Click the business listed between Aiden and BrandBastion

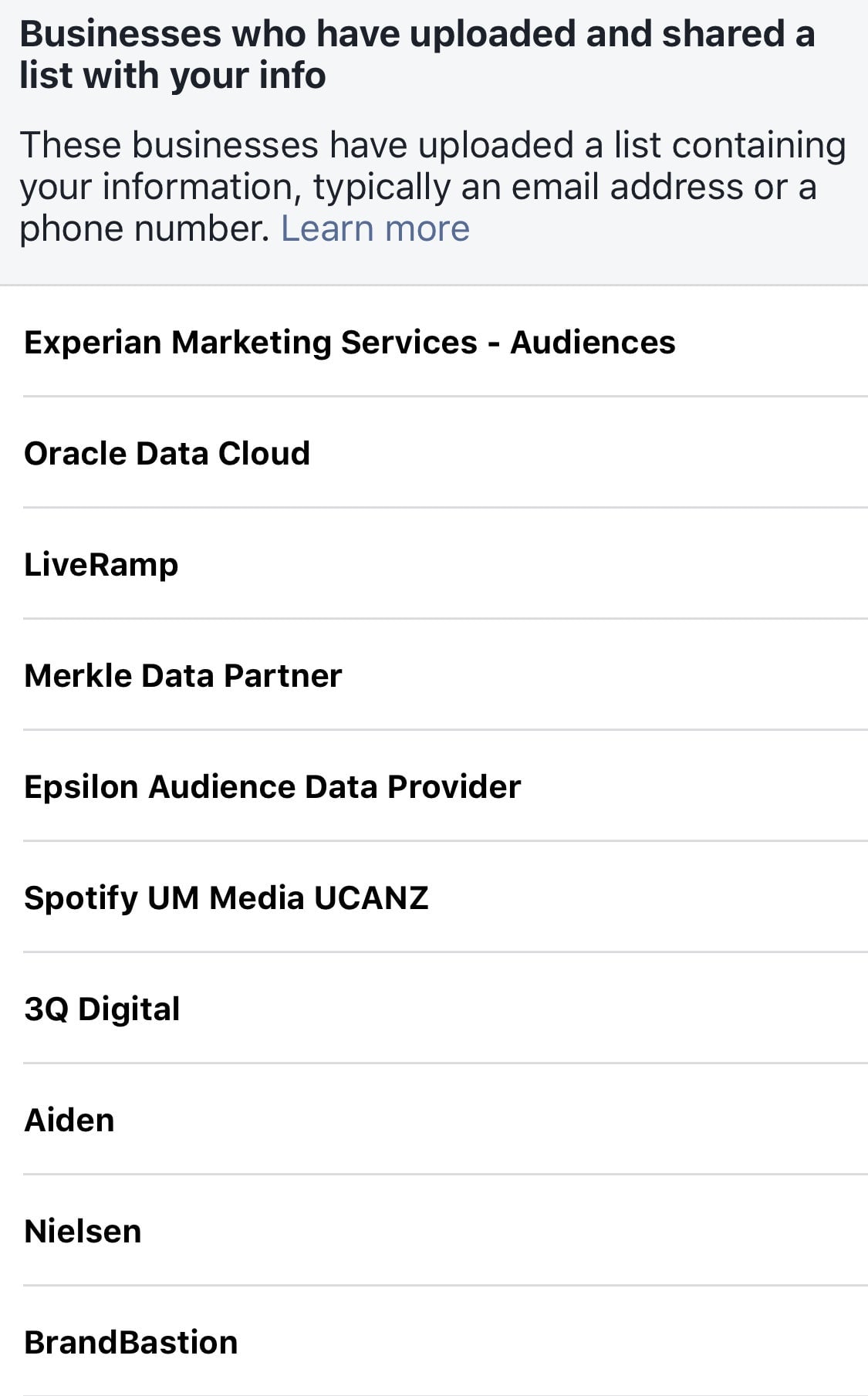pyautogui.click(x=83, y=1232)
